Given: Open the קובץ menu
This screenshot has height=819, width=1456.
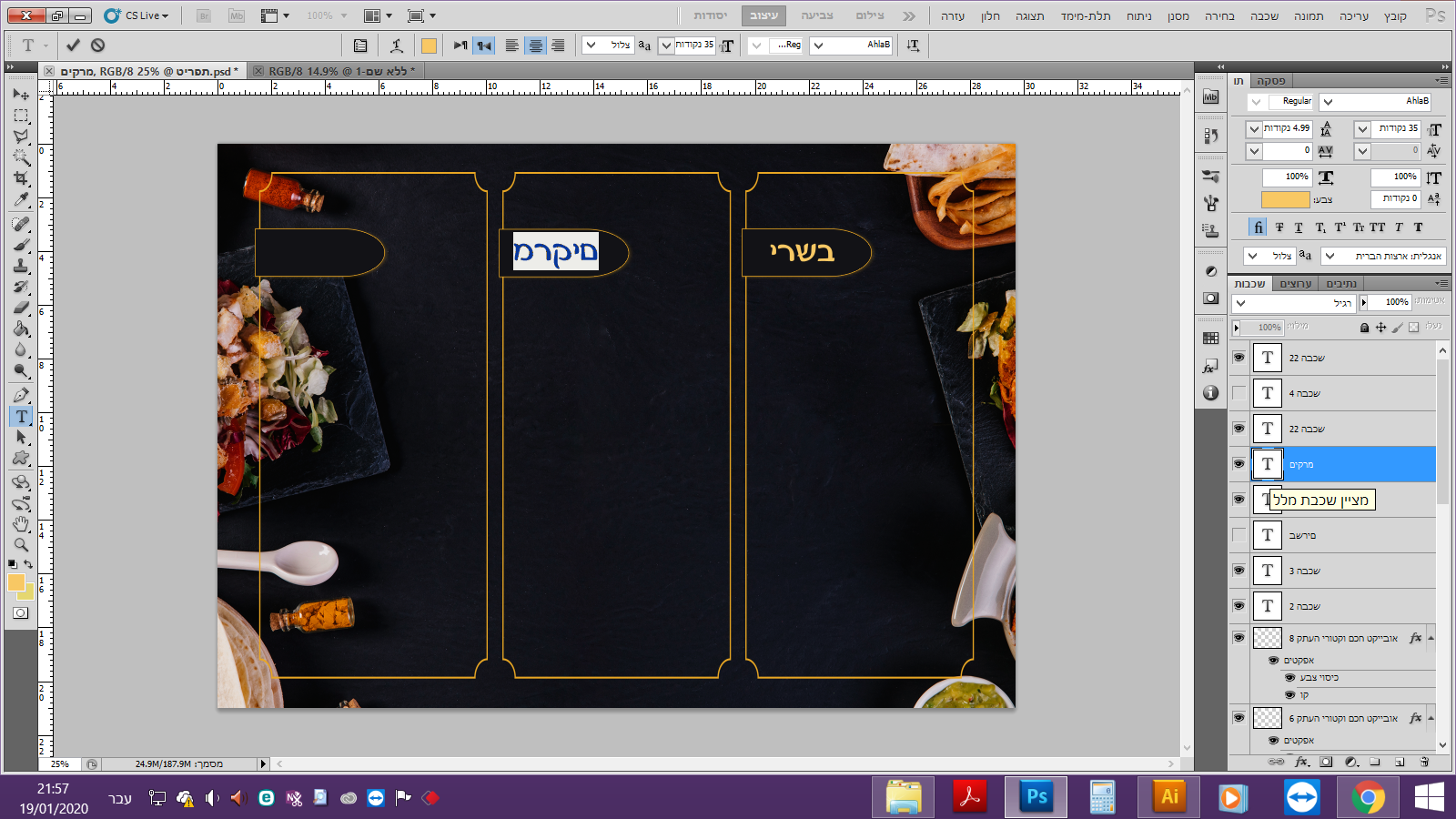Looking at the screenshot, I should [x=1395, y=15].
